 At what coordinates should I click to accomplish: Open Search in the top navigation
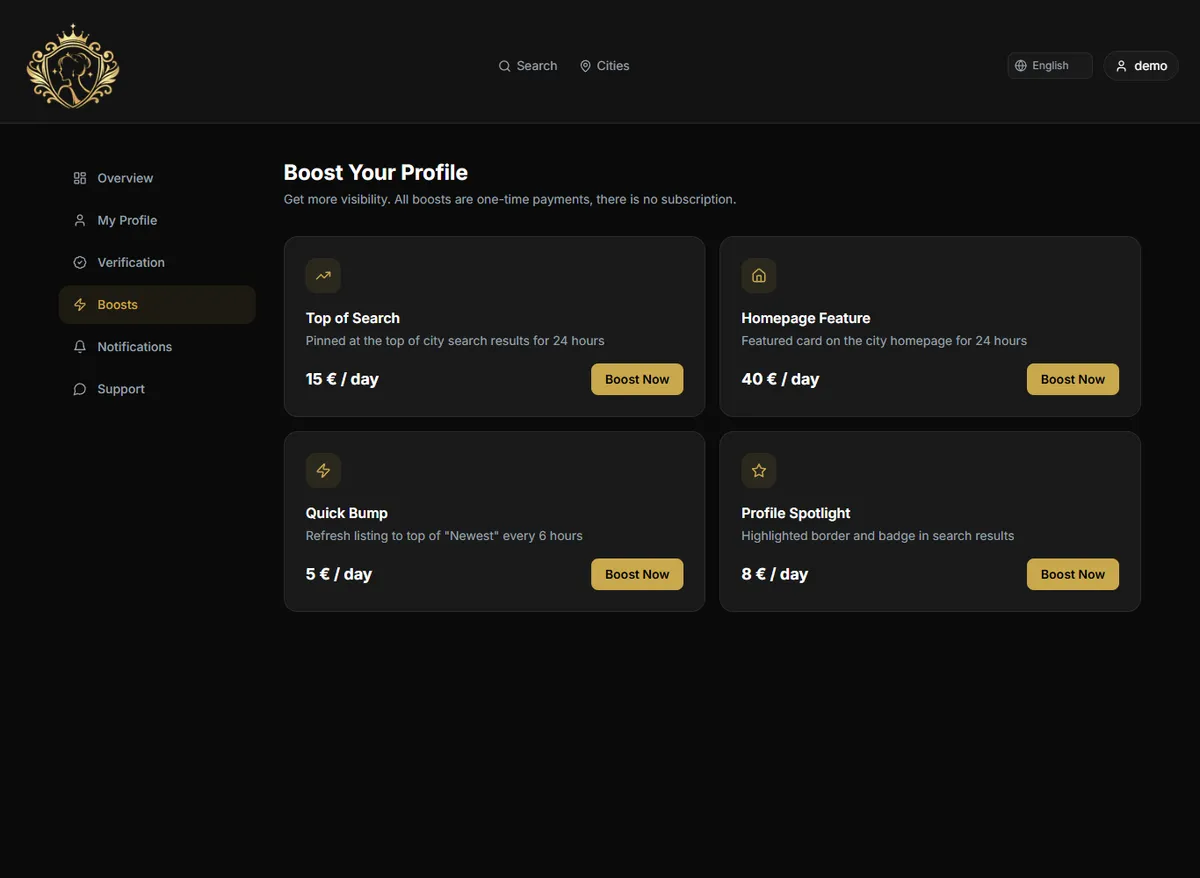pos(528,66)
